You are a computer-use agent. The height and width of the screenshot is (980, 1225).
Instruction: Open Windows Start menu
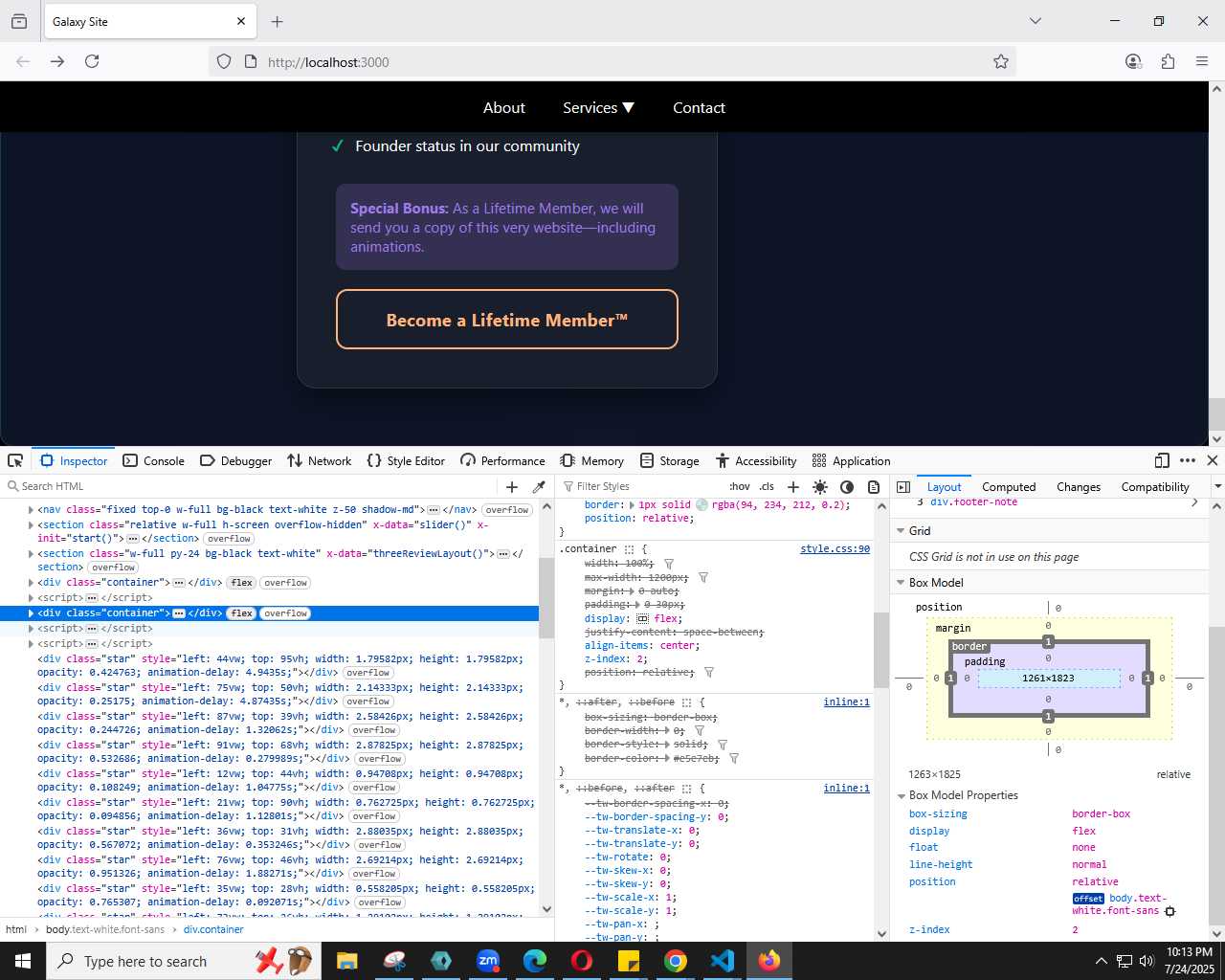23,961
